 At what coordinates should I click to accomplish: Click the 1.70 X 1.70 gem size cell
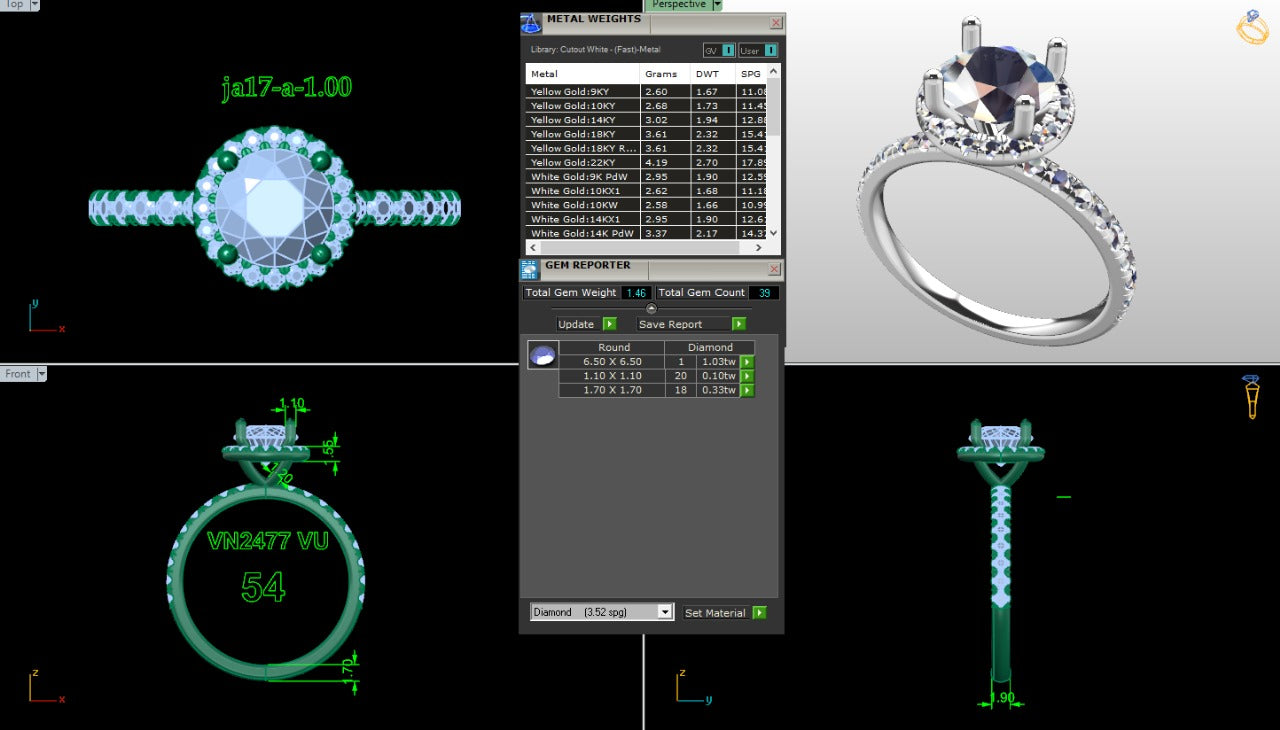click(612, 390)
